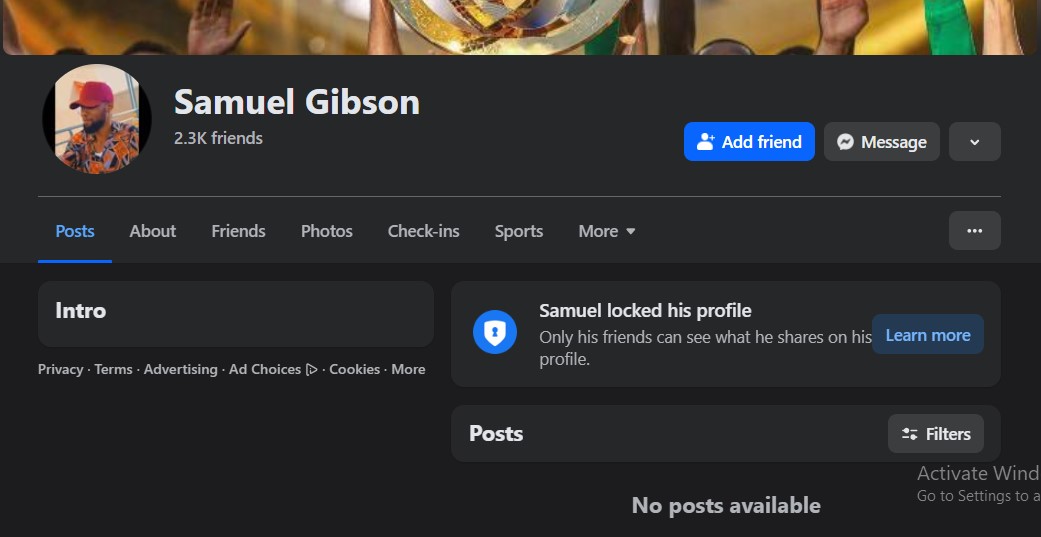The image size is (1041, 537).
Task: Go to the Sports tab
Action: pos(519,231)
